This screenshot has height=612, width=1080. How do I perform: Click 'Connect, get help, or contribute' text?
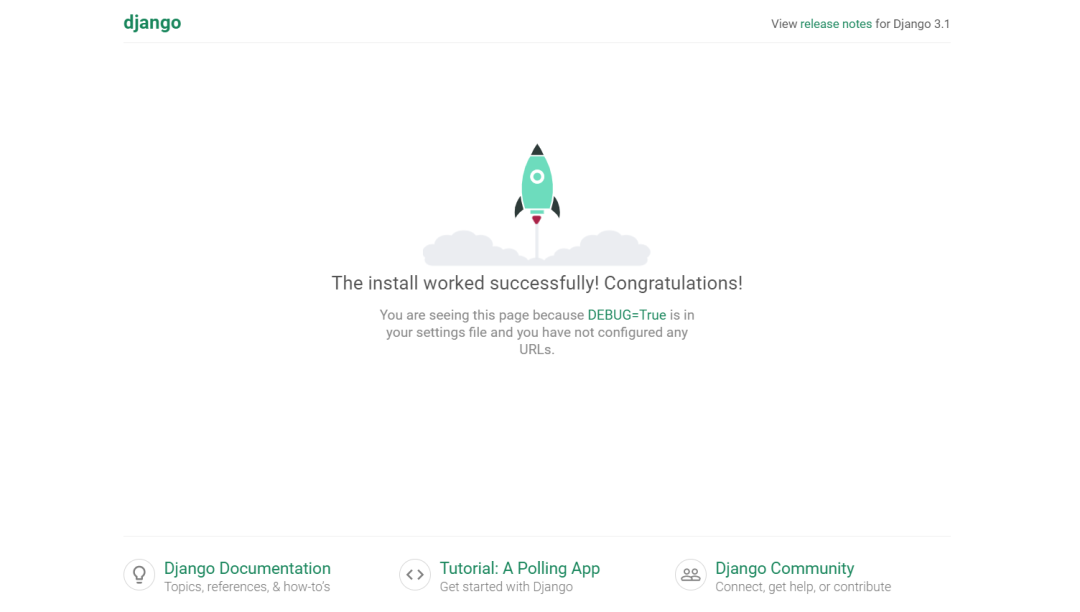coord(803,587)
